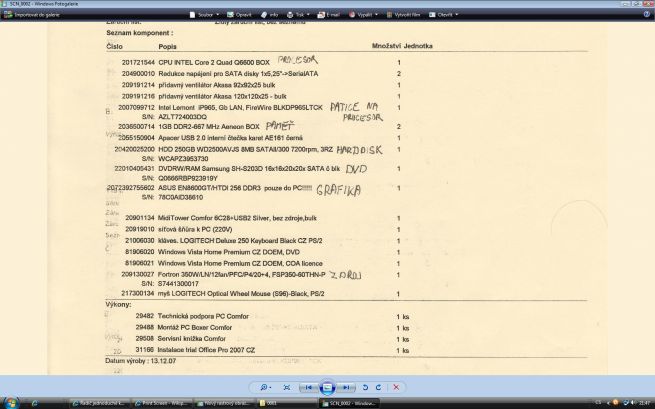Viewport: 655px width, 409px height.
Task: Click the fit-to-window icon
Action: click(x=287, y=387)
